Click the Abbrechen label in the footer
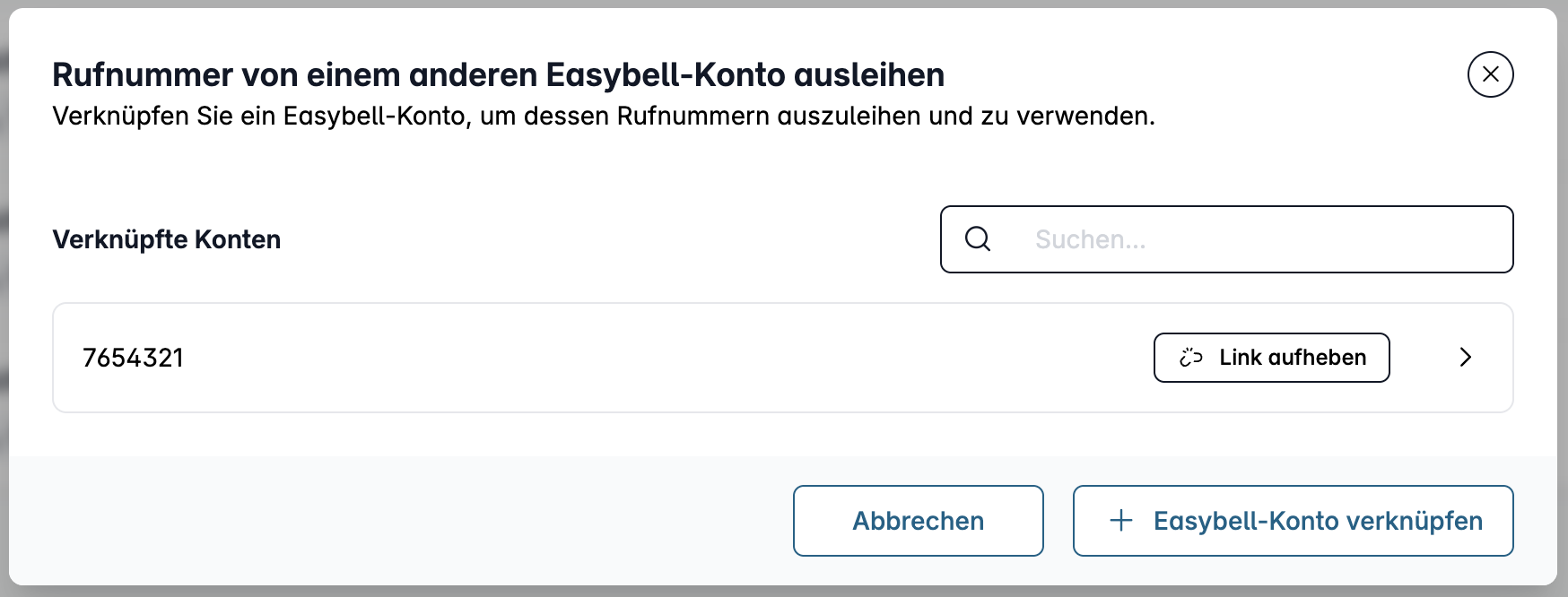This screenshot has width=1568, height=597. [x=918, y=521]
